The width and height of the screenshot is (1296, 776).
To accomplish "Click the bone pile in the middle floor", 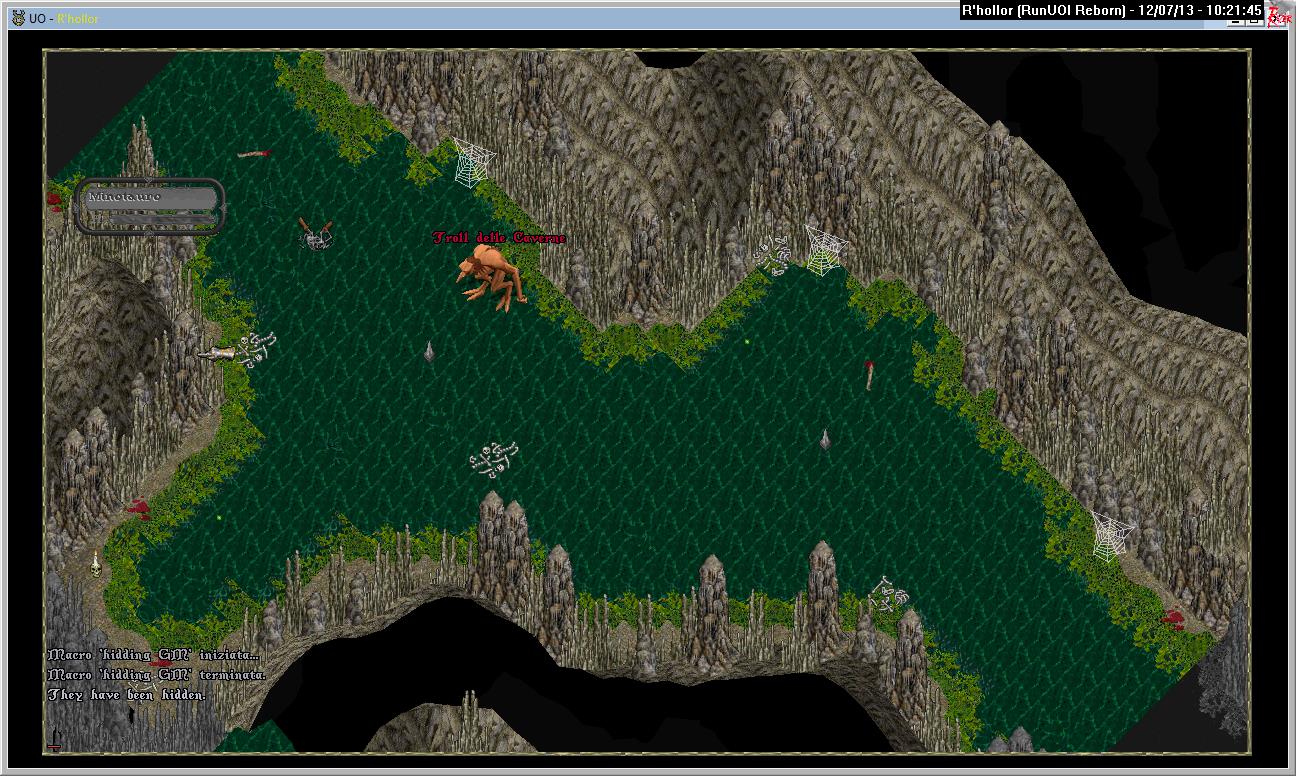I will pos(494,459).
